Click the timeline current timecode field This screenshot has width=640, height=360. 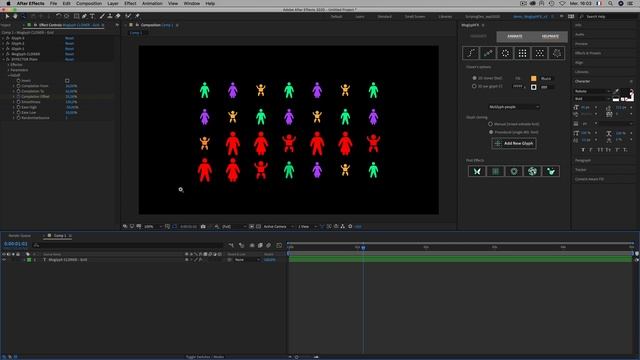click(x=16, y=244)
